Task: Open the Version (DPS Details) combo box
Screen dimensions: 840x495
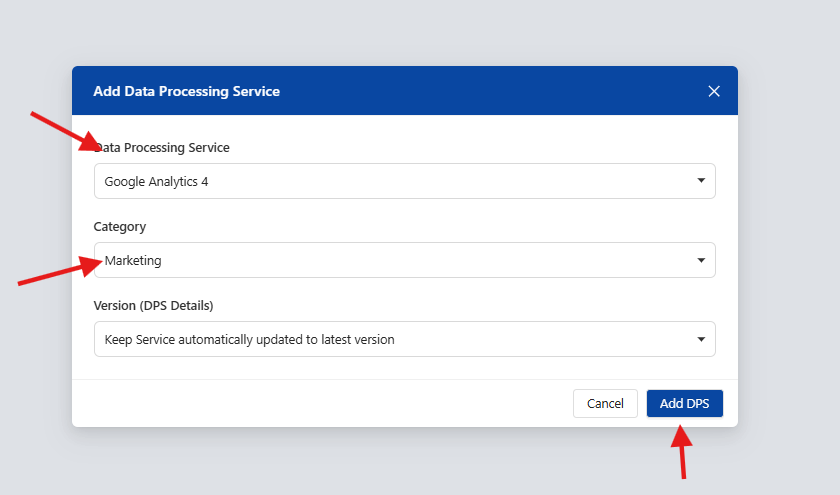Action: tap(404, 339)
